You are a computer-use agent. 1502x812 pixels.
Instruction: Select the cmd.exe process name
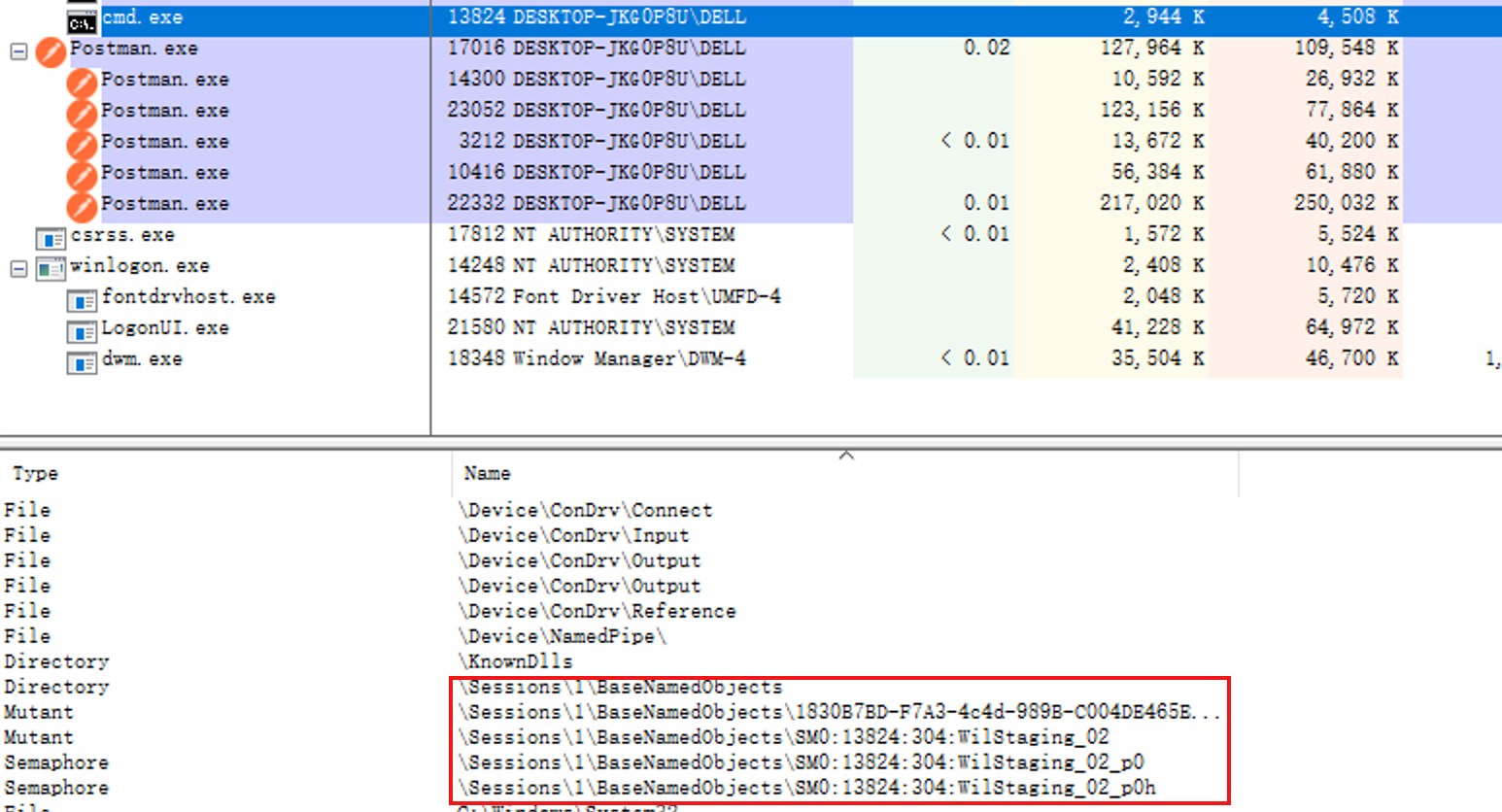142,17
